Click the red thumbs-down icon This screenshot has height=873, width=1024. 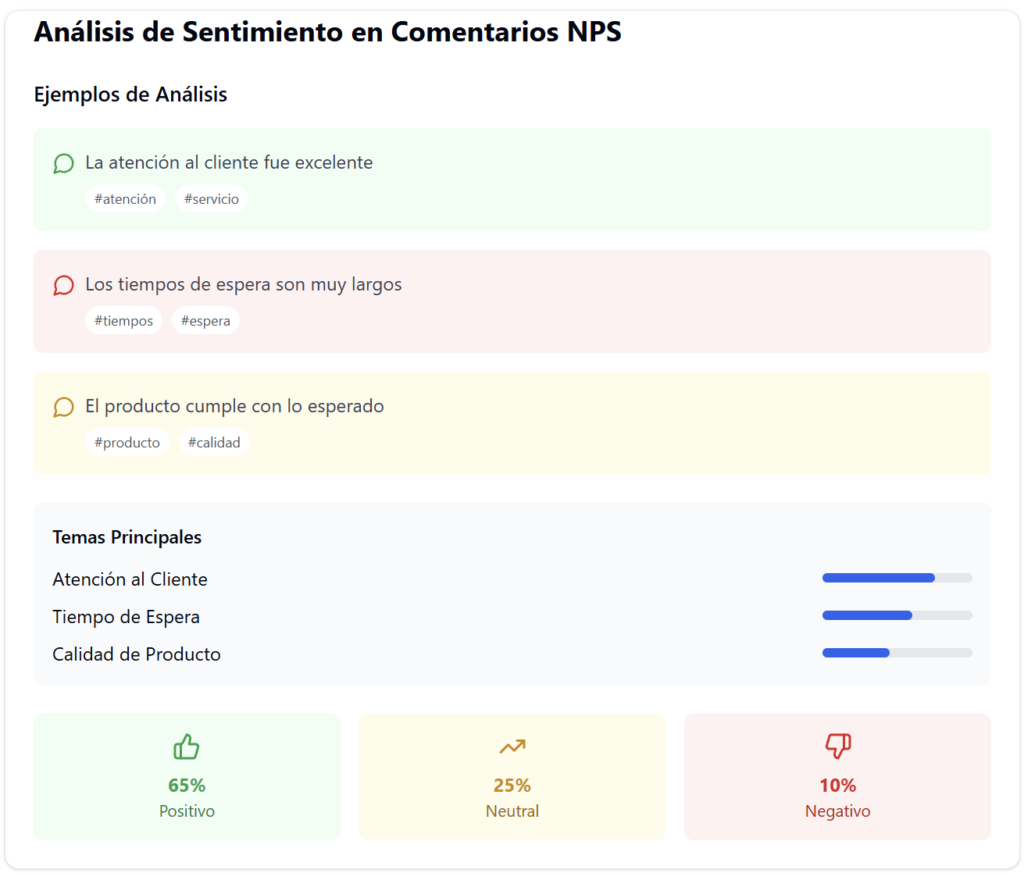(x=837, y=747)
